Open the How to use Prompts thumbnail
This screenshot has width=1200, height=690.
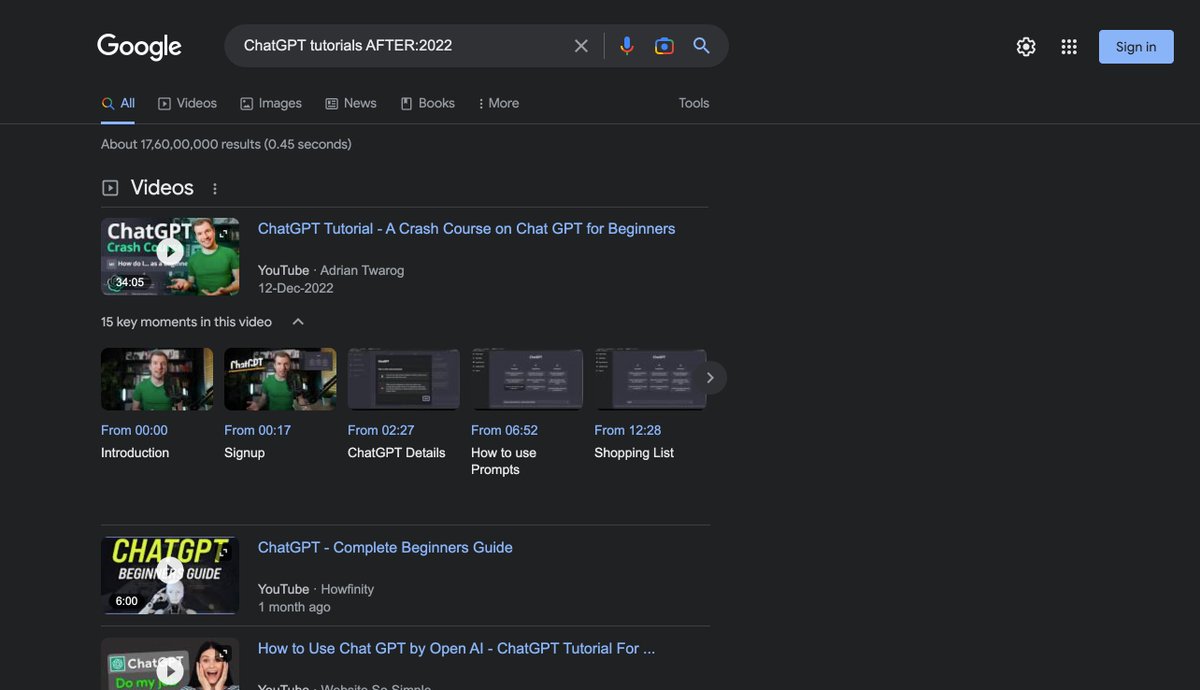[x=527, y=379]
